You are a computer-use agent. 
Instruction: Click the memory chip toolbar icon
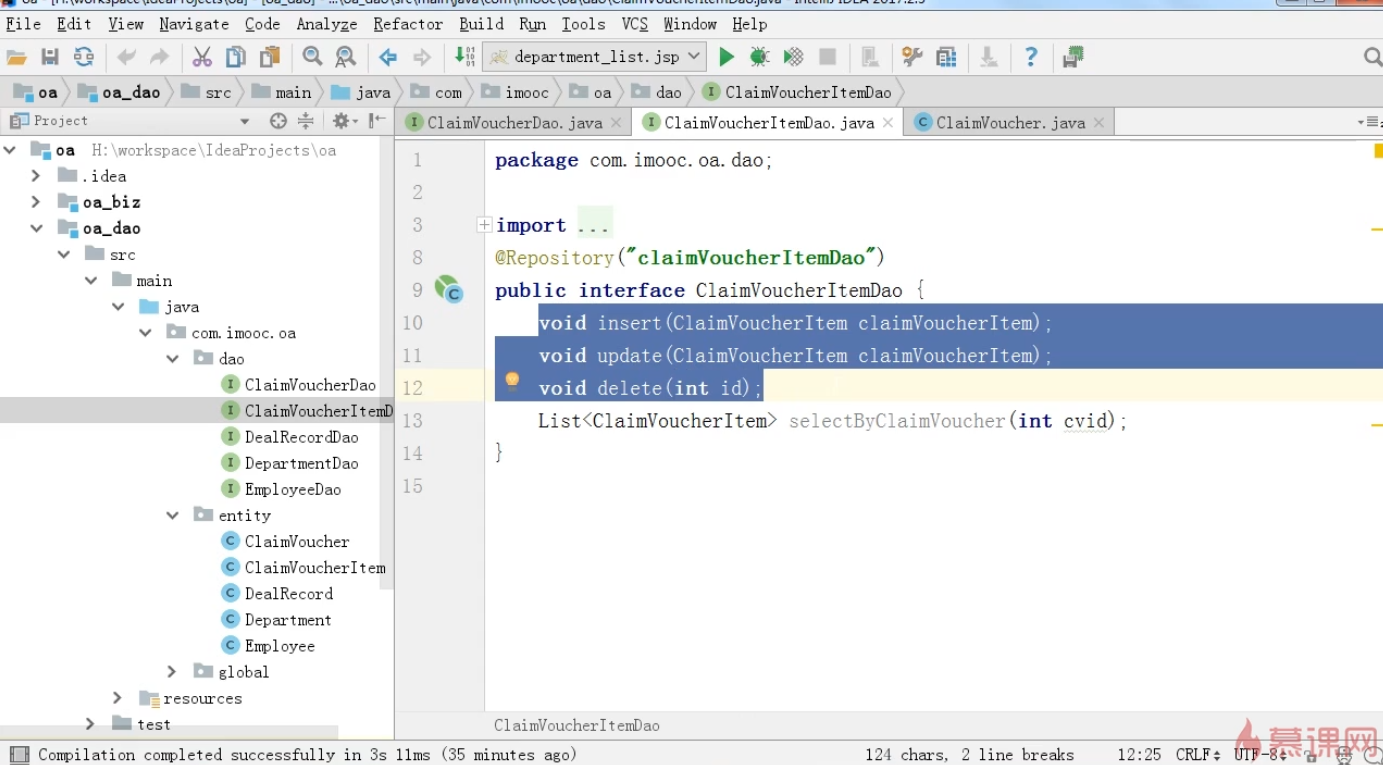pos(1073,57)
